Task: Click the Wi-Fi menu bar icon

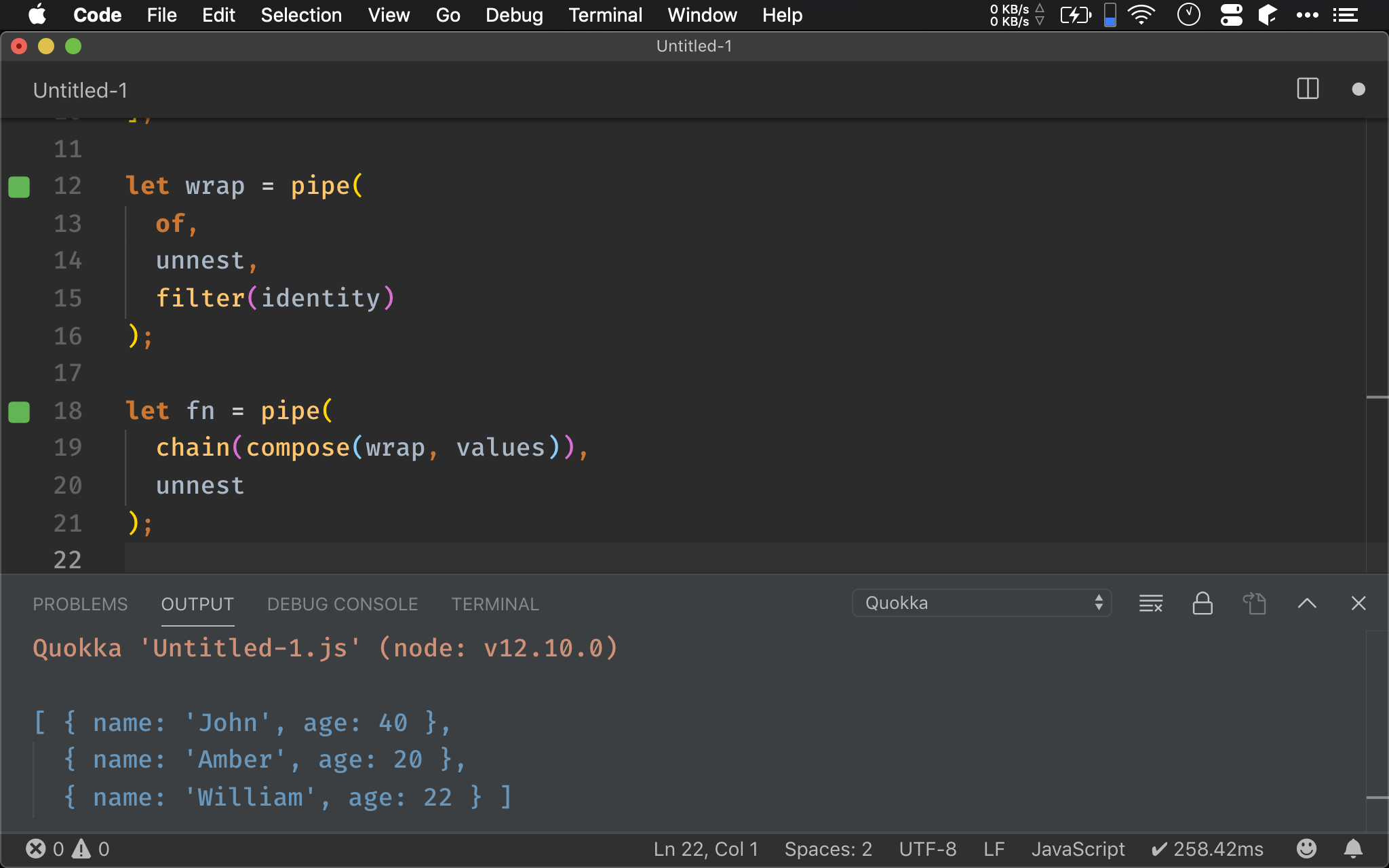Action: (x=1142, y=15)
